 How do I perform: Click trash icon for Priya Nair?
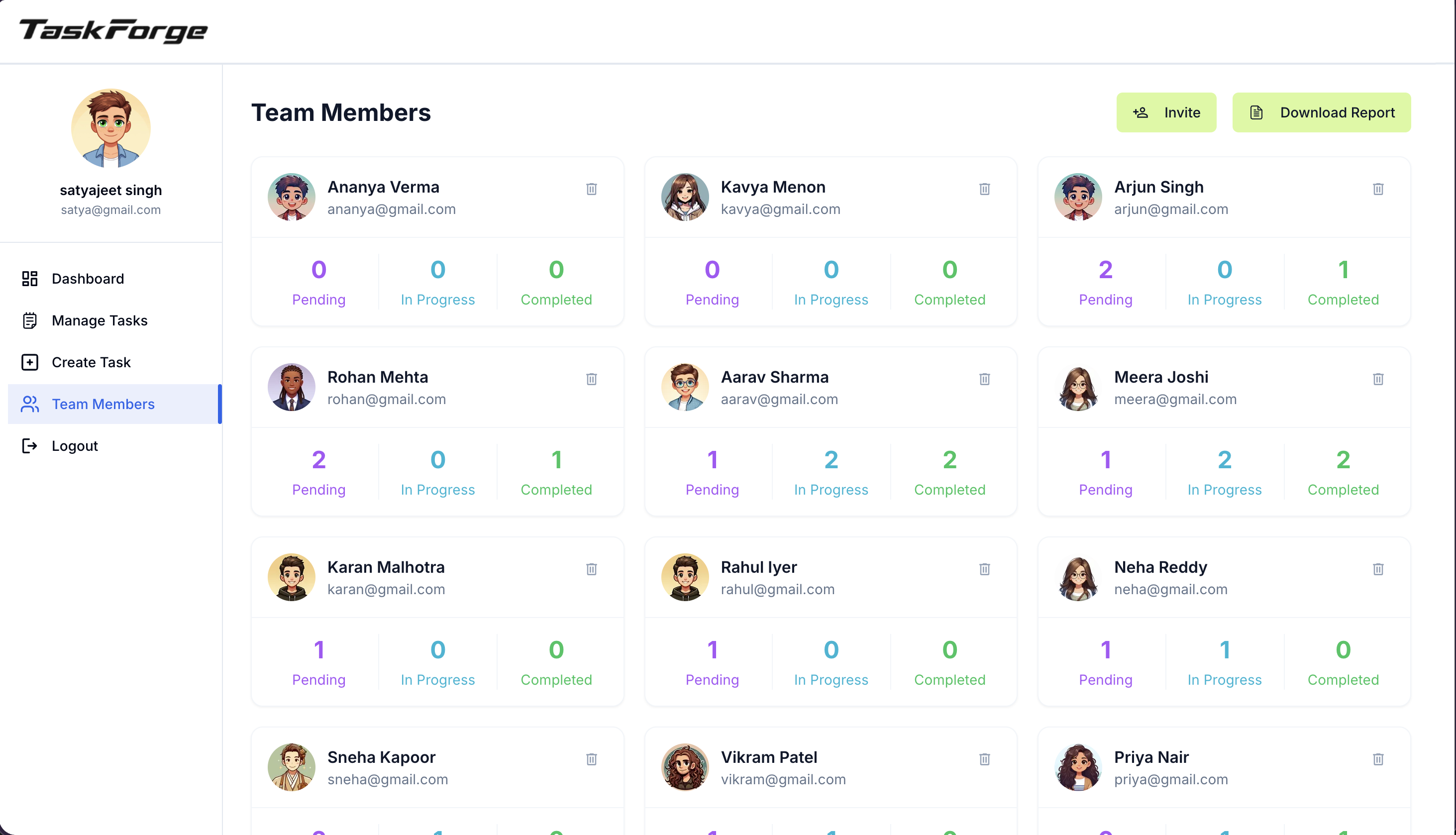tap(1377, 759)
